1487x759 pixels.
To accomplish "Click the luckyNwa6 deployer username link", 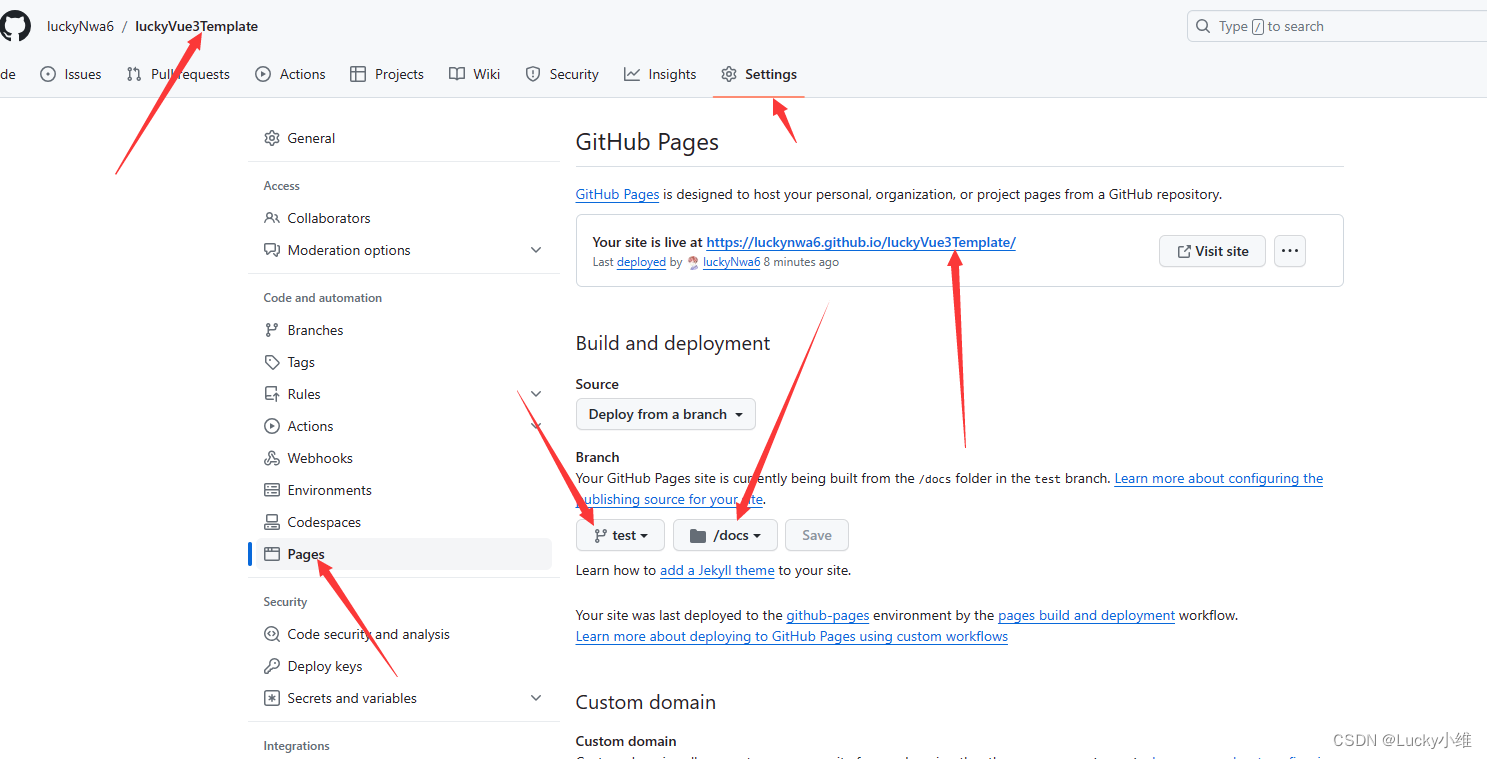I will click(731, 262).
